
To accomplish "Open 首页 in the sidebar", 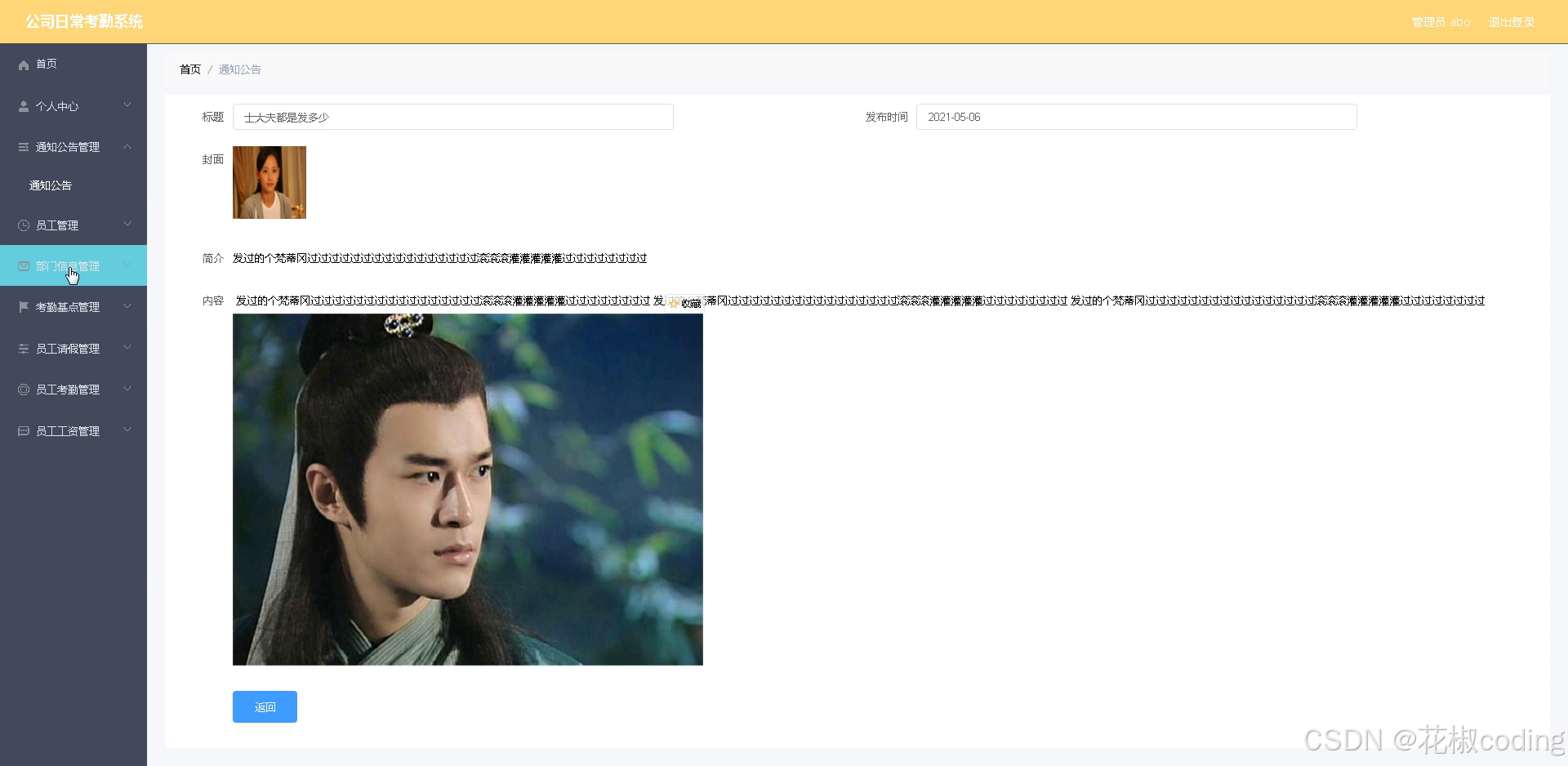I will click(73, 65).
